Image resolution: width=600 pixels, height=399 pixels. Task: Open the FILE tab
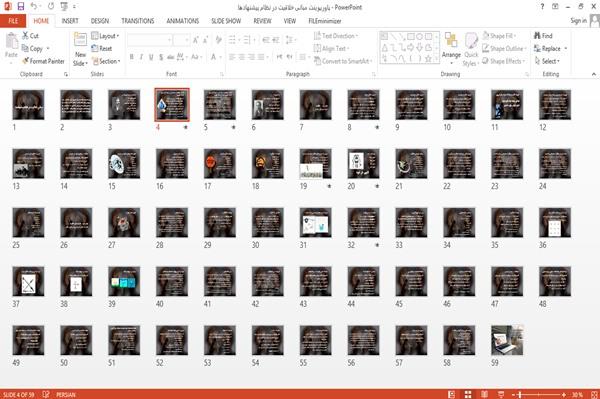point(13,21)
